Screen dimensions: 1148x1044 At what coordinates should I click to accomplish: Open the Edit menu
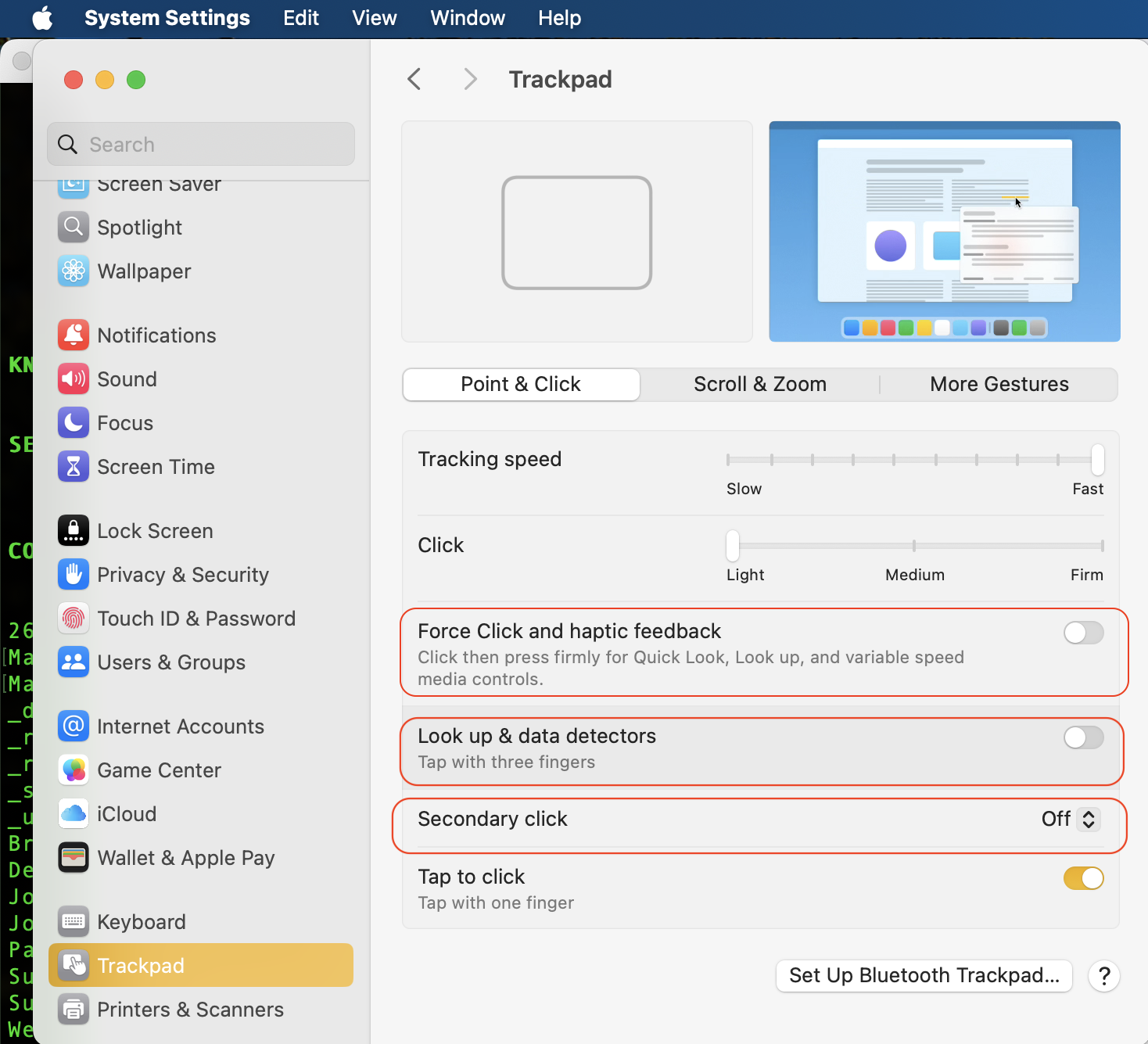pos(301,18)
